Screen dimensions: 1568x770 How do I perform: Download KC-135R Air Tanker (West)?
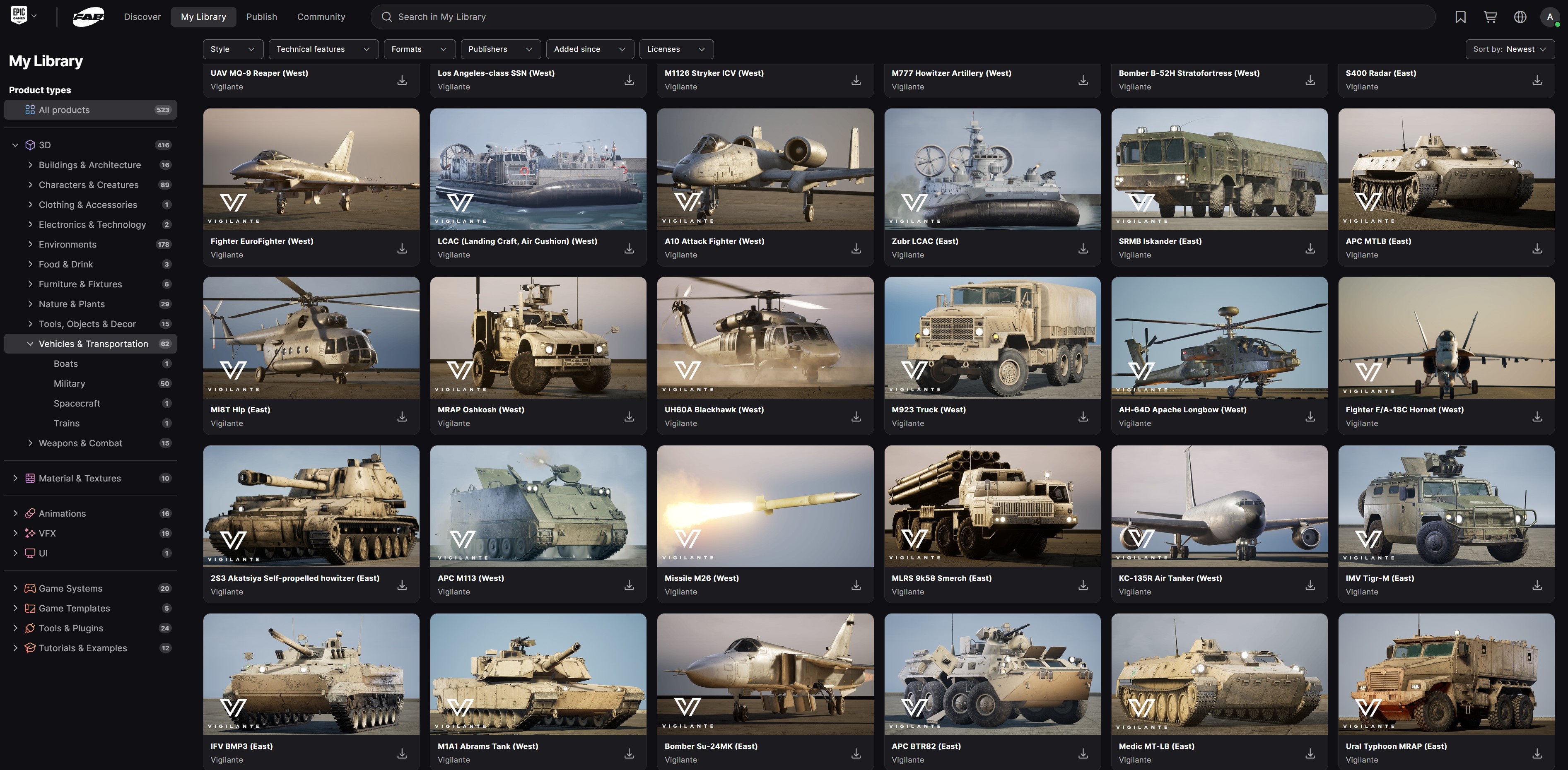point(1310,585)
